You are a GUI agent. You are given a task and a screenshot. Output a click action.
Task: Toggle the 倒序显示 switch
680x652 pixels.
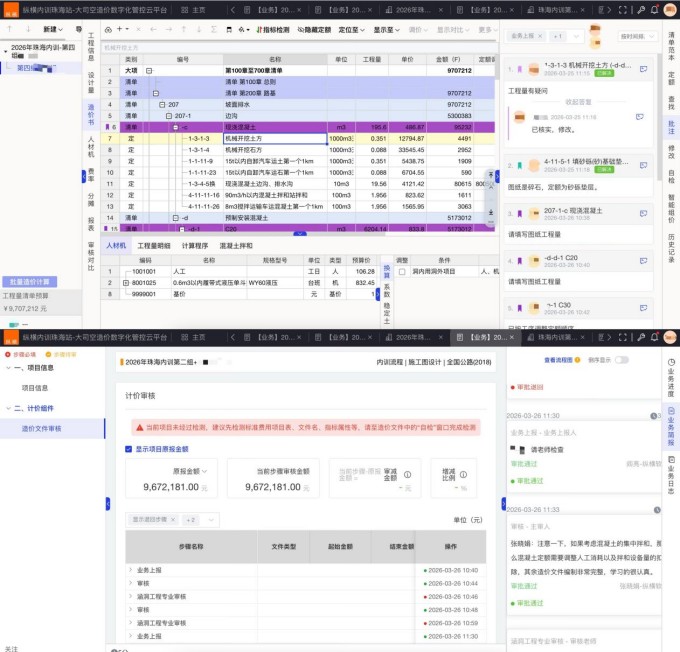click(622, 359)
